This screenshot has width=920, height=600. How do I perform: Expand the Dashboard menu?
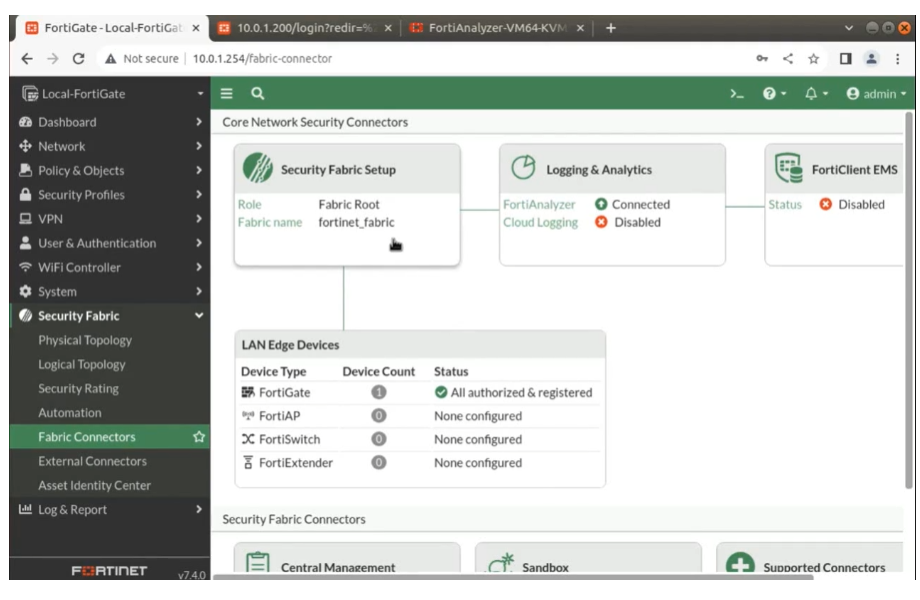point(110,122)
